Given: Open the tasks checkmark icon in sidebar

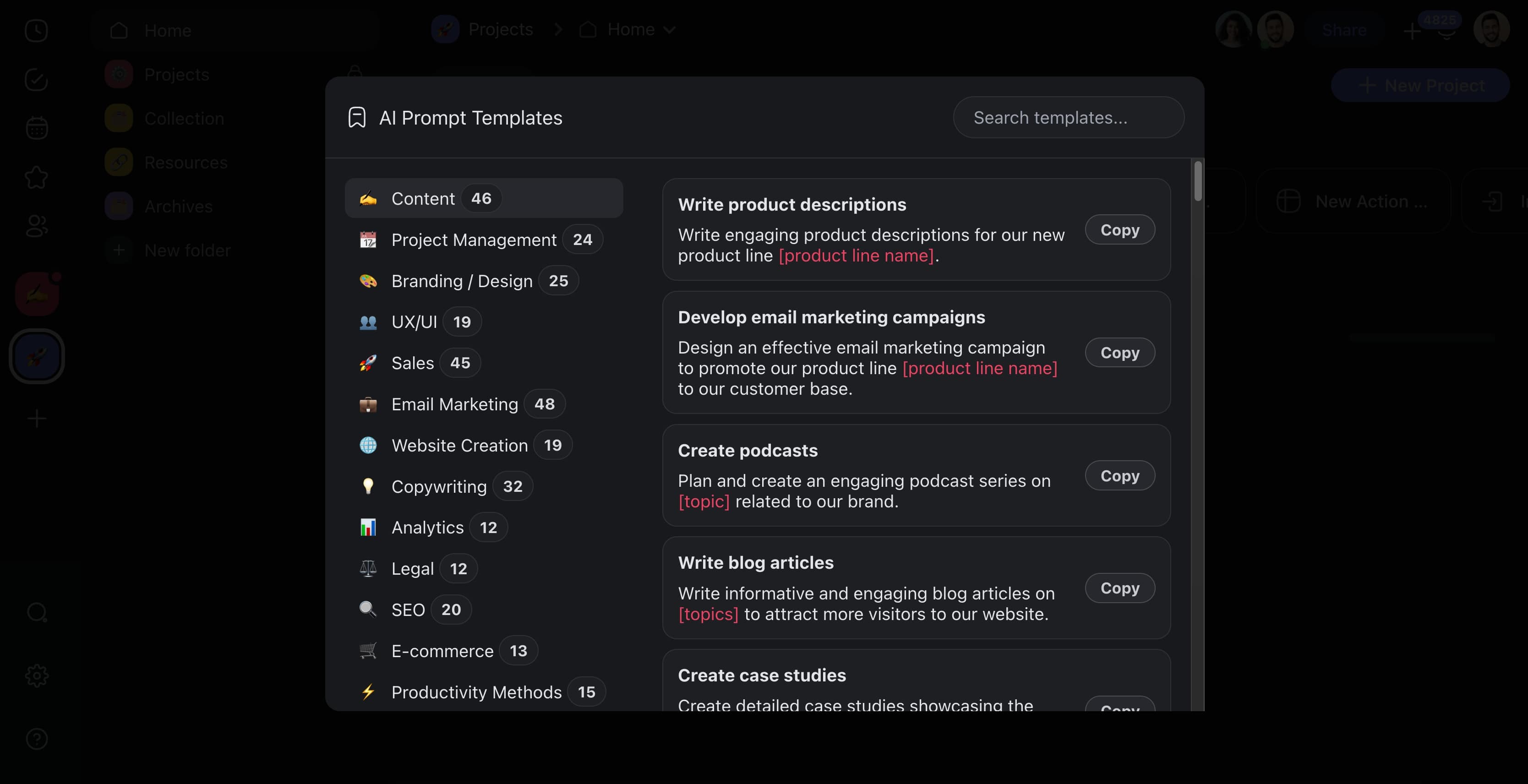Looking at the screenshot, I should 36,80.
